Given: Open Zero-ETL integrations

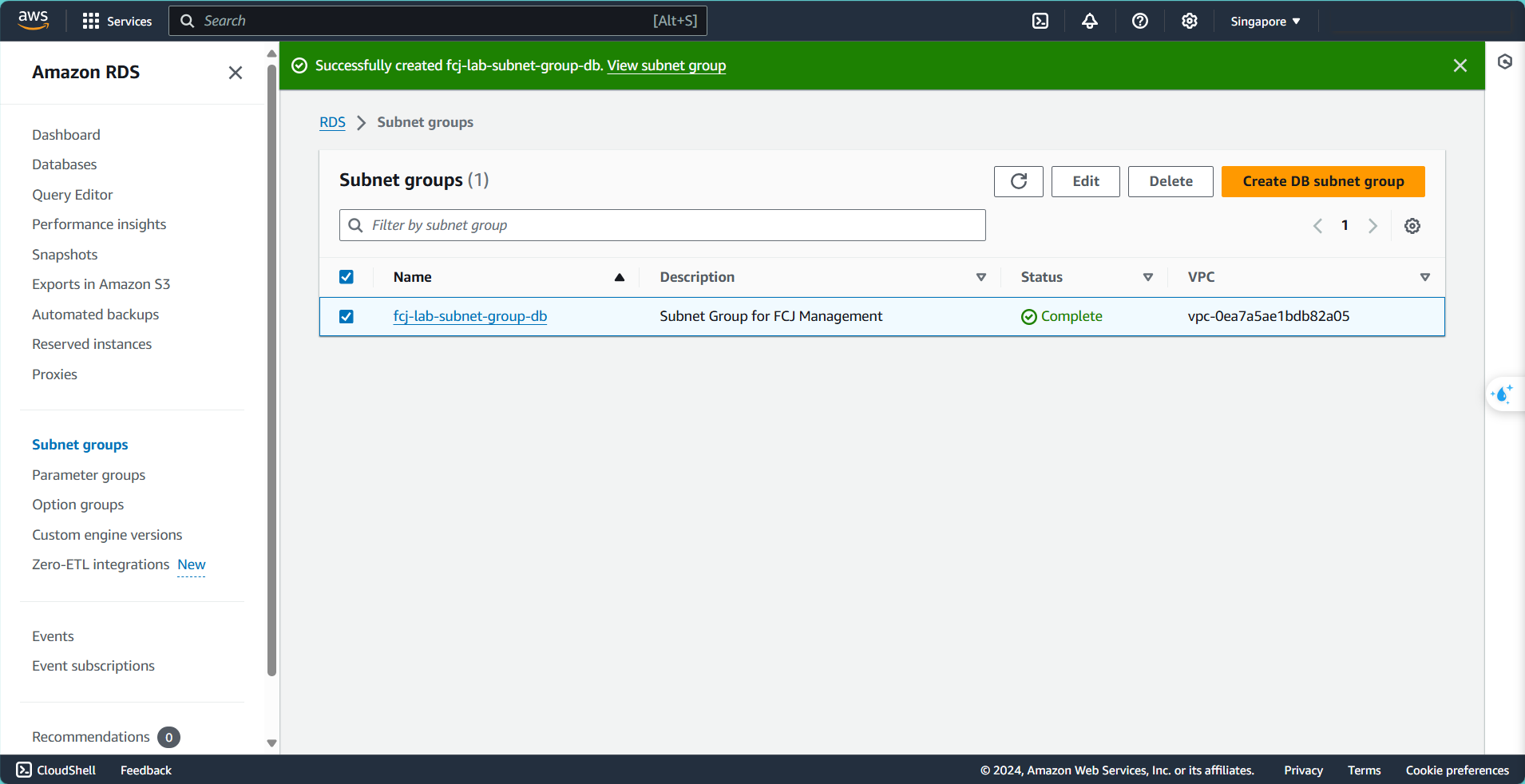Looking at the screenshot, I should [101, 564].
